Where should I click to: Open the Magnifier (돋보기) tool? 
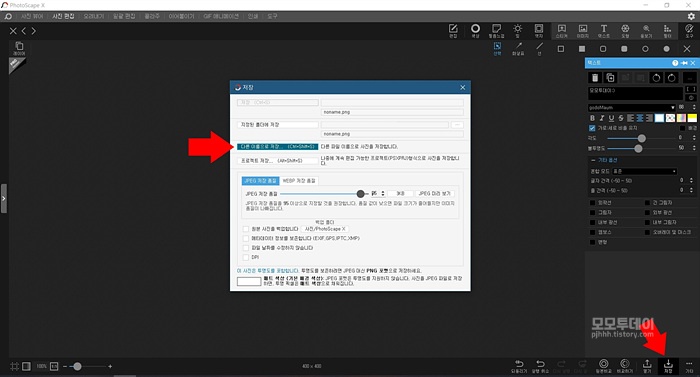tap(646, 31)
